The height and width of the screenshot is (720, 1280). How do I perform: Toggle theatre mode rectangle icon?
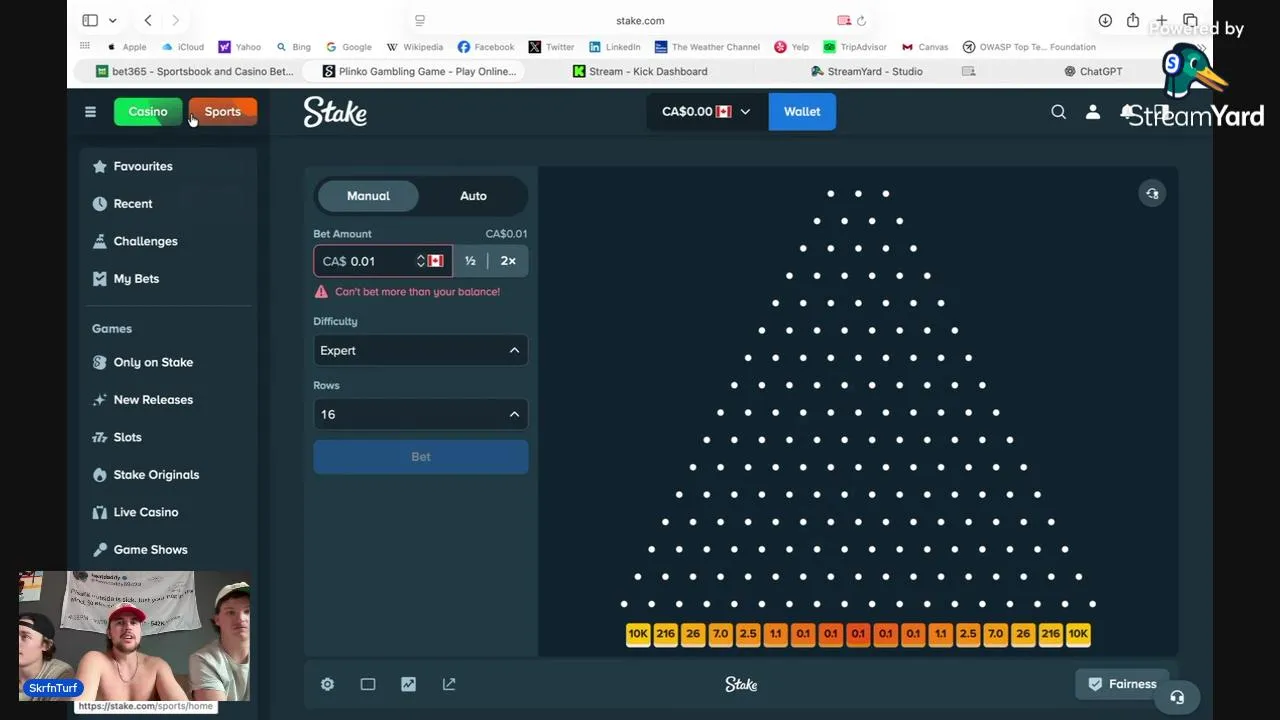[368, 684]
